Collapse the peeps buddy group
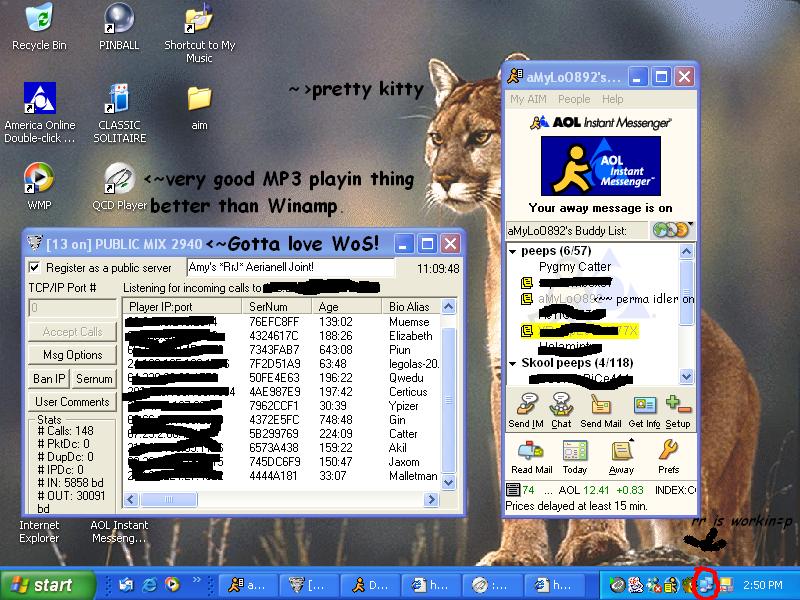Image resolution: width=800 pixels, height=600 pixels. click(x=512, y=252)
